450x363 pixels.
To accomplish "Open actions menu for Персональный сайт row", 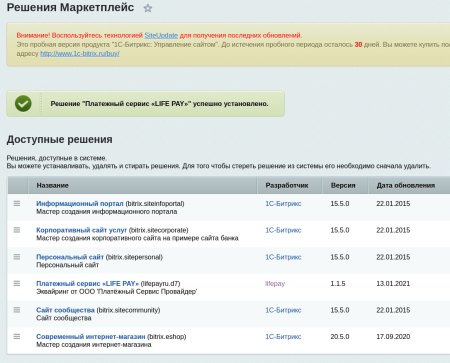I will coord(17,257).
